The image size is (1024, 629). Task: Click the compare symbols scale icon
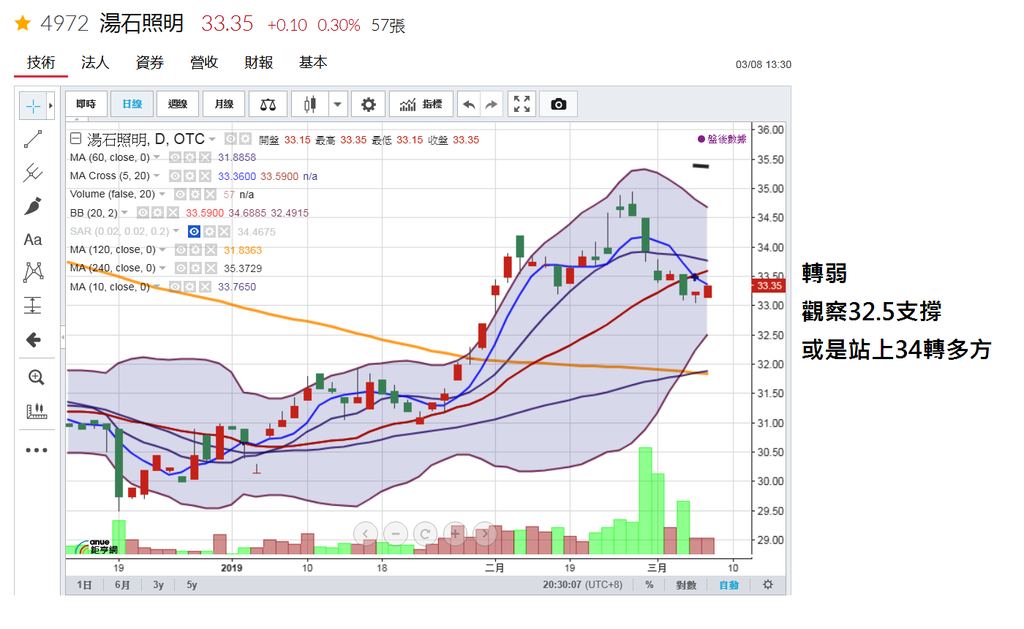click(x=267, y=104)
